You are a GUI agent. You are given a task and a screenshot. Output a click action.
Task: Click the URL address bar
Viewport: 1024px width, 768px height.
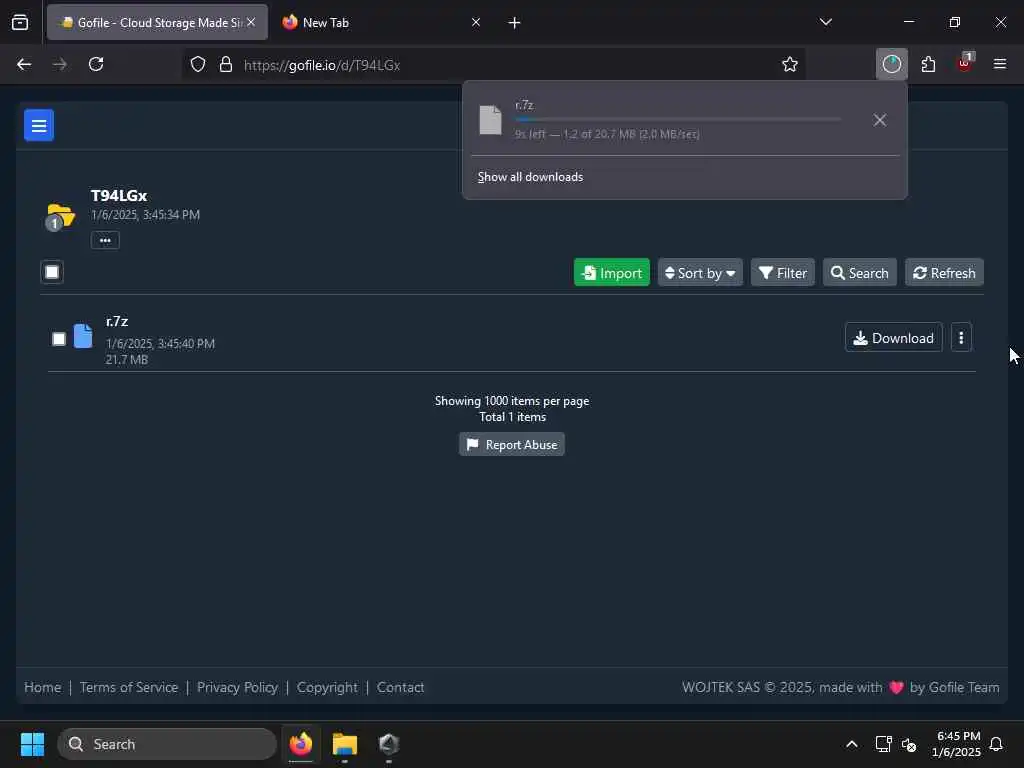[496, 65]
